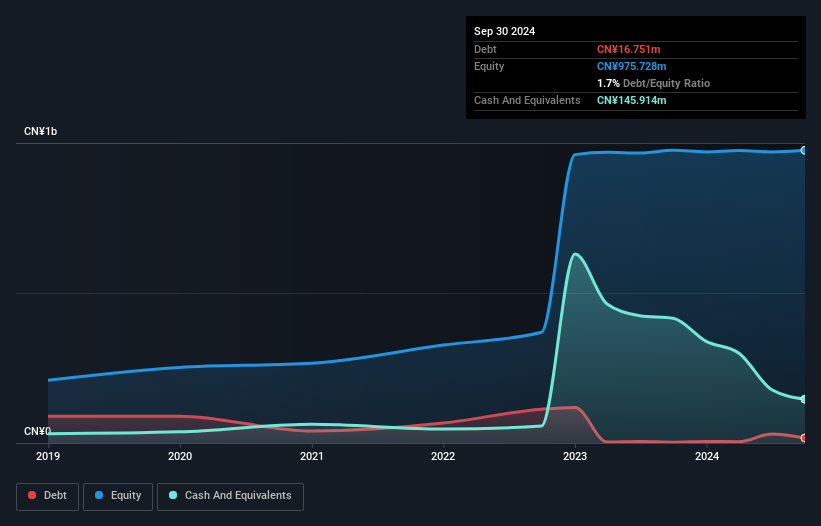Click the Cash value CN¥145.914m
Image resolution: width=821 pixels, height=526 pixels.
coord(631,100)
